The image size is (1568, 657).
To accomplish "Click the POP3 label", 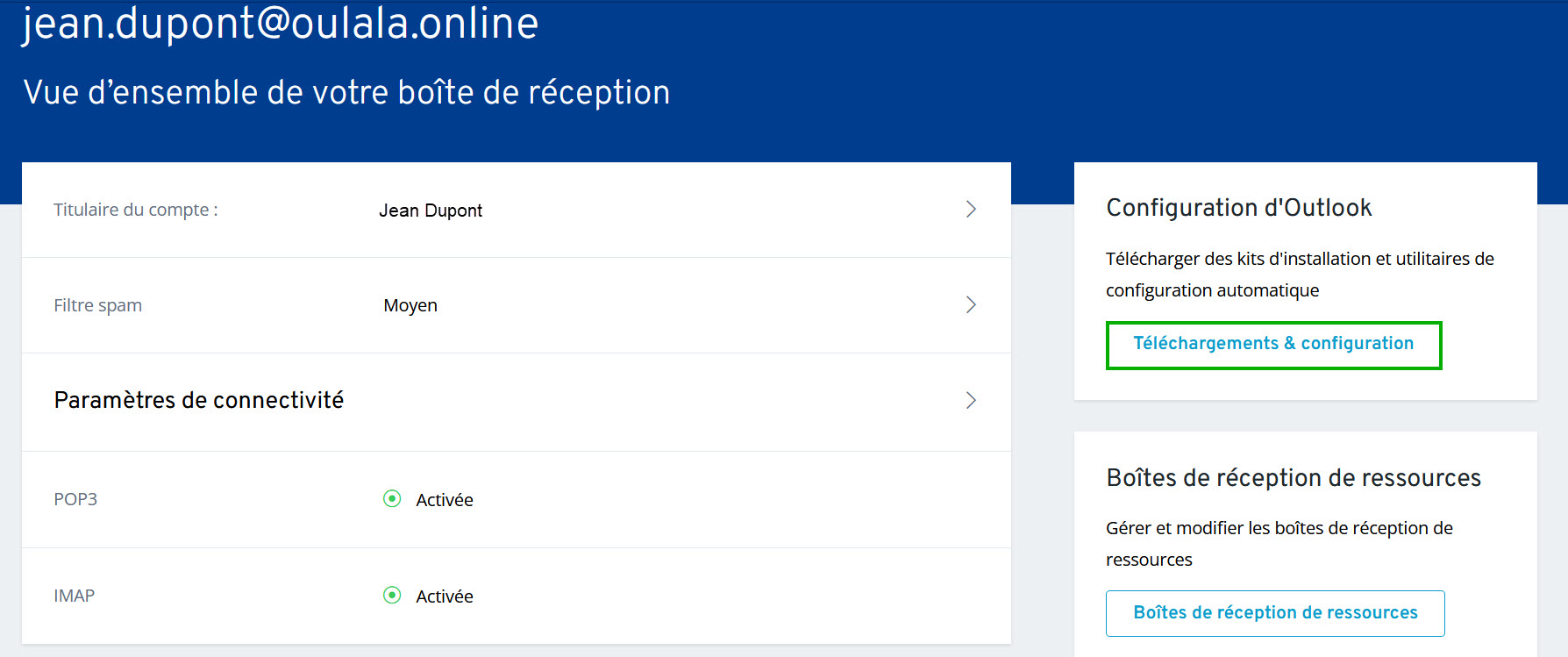I will tap(75, 499).
